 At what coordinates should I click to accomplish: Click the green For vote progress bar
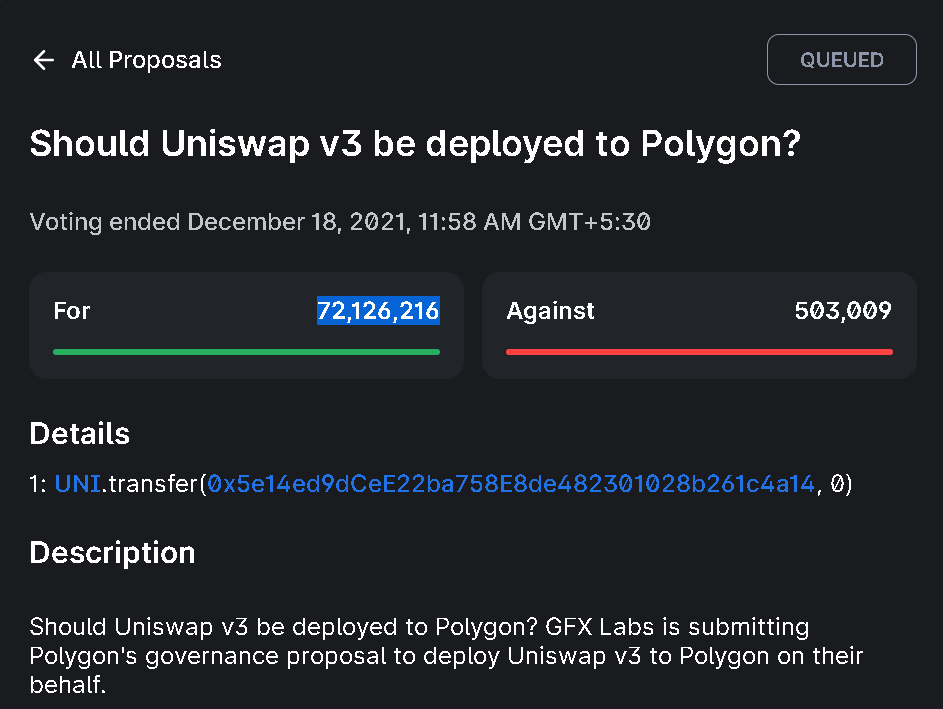[246, 352]
